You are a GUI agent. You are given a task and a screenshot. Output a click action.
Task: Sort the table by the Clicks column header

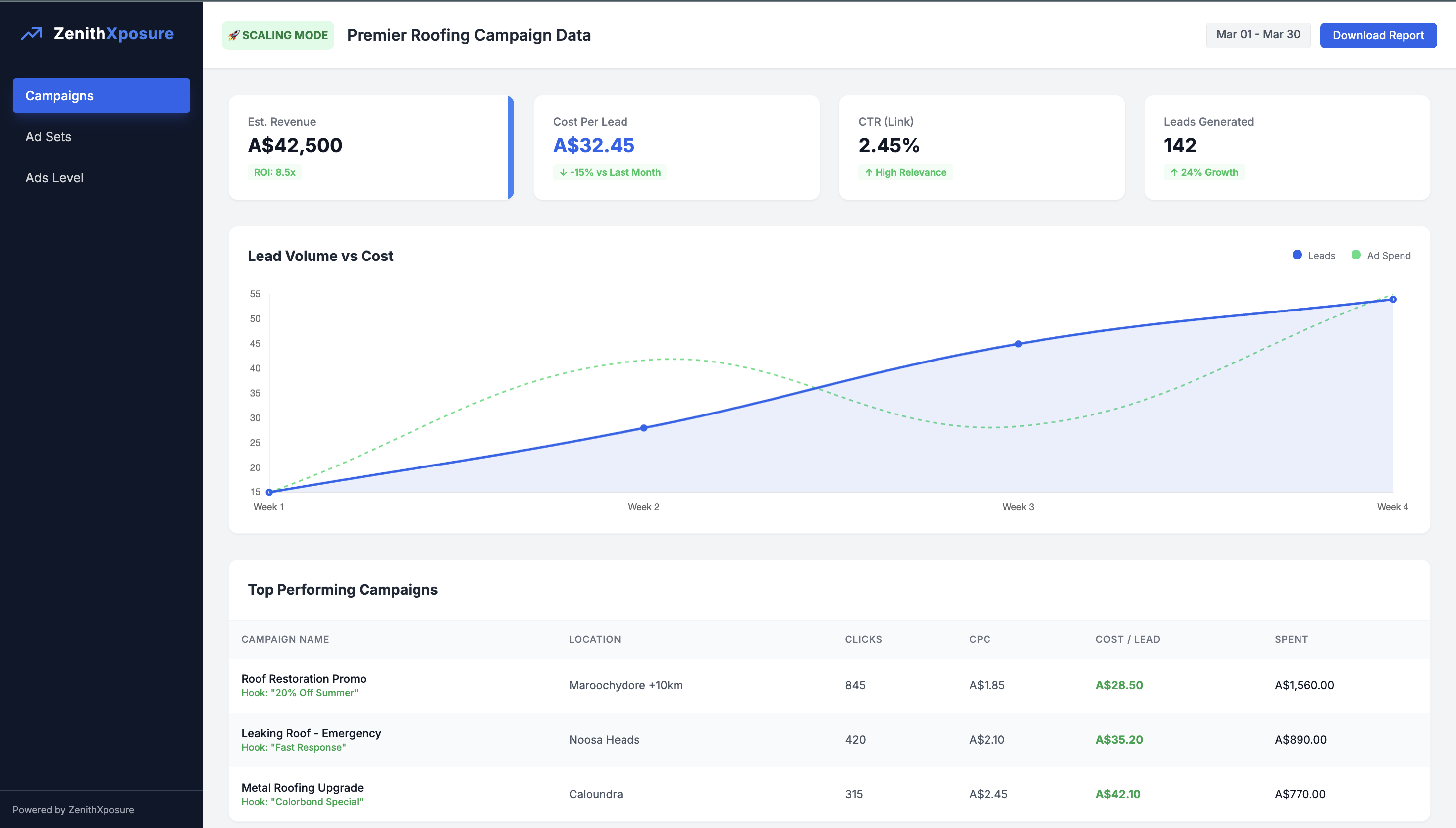pyautogui.click(x=863, y=639)
